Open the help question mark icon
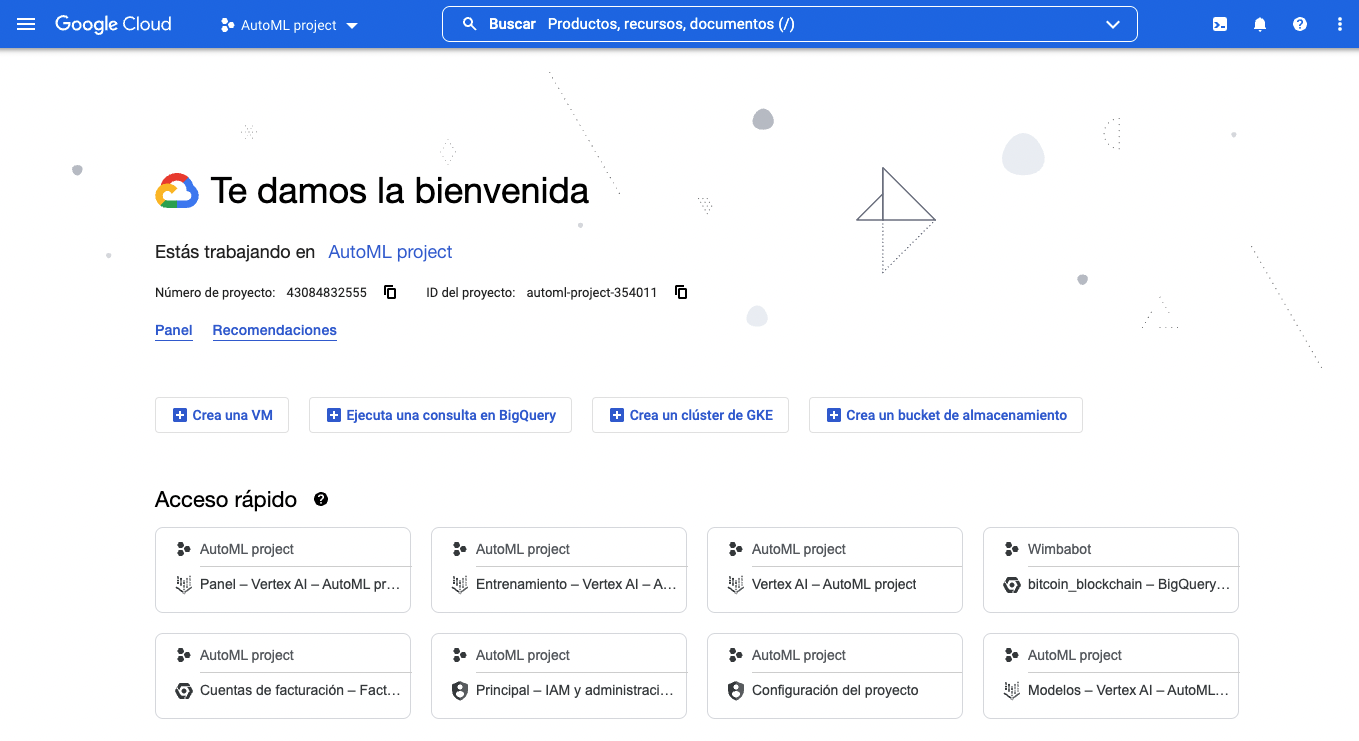The height and width of the screenshot is (741, 1359). point(1300,24)
